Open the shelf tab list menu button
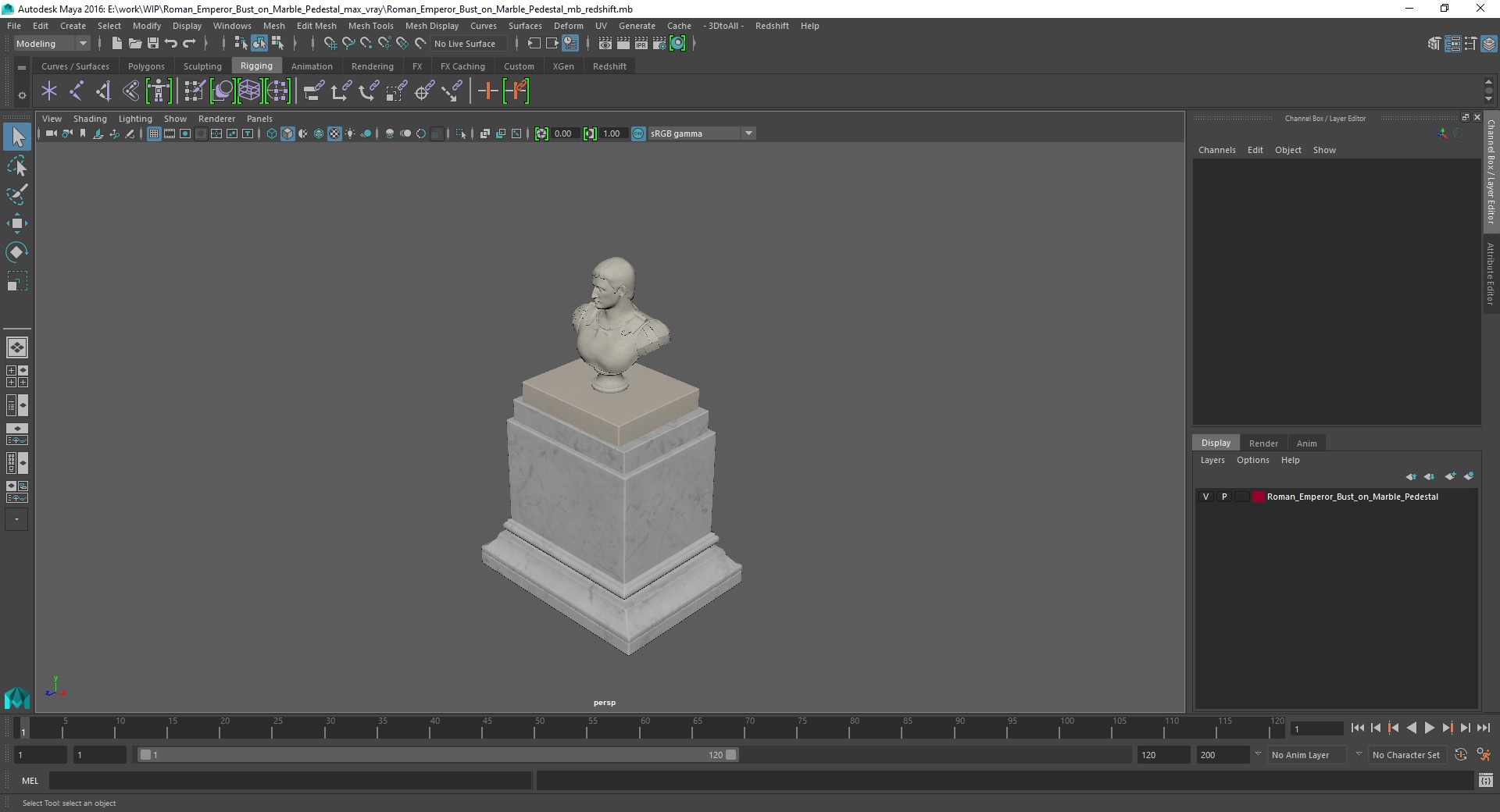The image size is (1500, 812). pos(22,67)
